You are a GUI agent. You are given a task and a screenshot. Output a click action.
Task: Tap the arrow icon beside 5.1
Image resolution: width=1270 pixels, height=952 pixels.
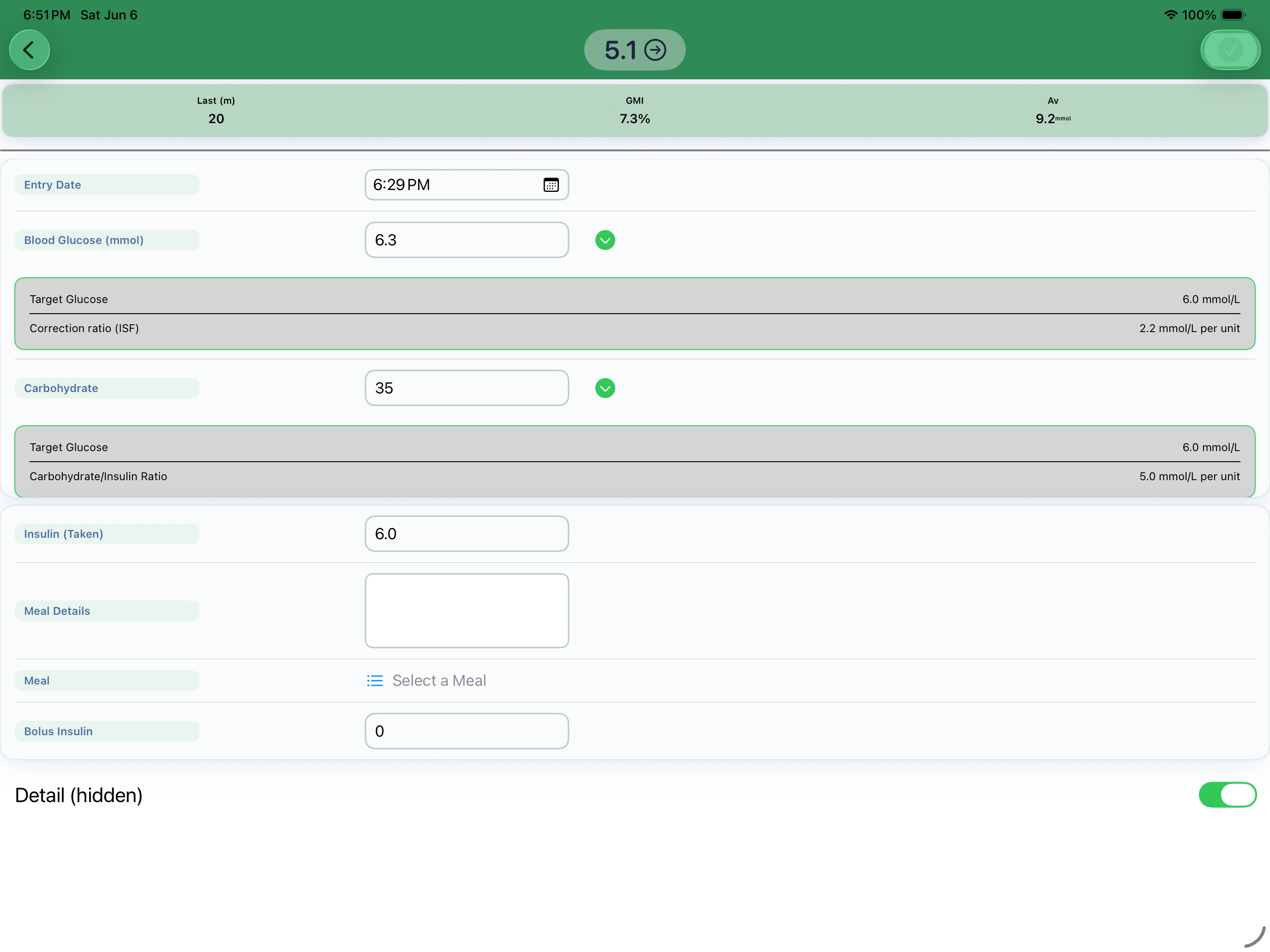pos(655,50)
